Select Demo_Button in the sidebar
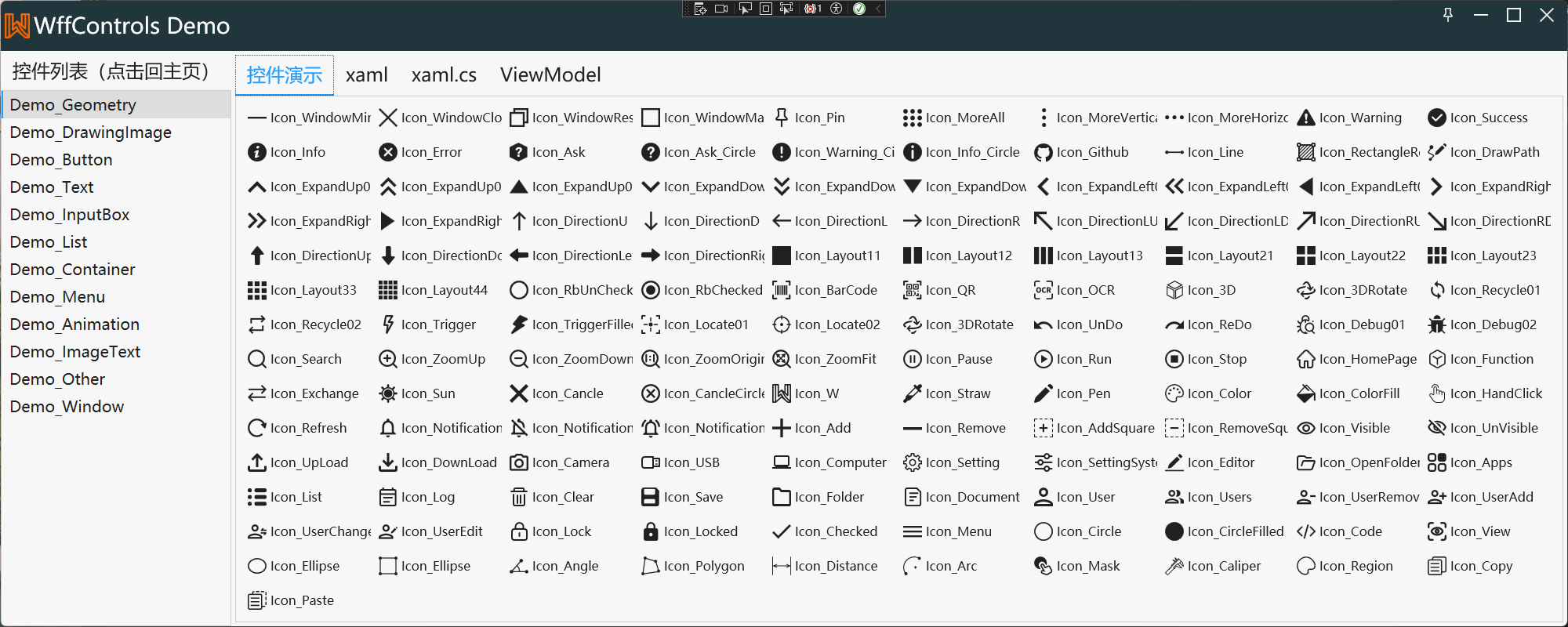1568x627 pixels. pos(116,160)
